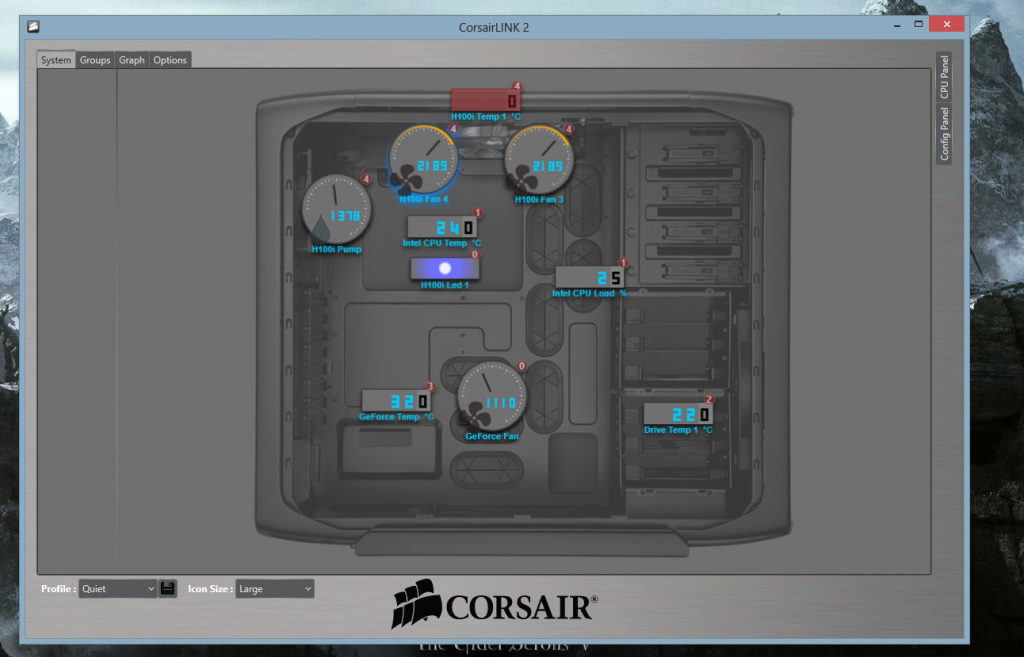Screen dimensions: 1024x657
Task: Switch to the Graph tab
Action: click(x=131, y=60)
